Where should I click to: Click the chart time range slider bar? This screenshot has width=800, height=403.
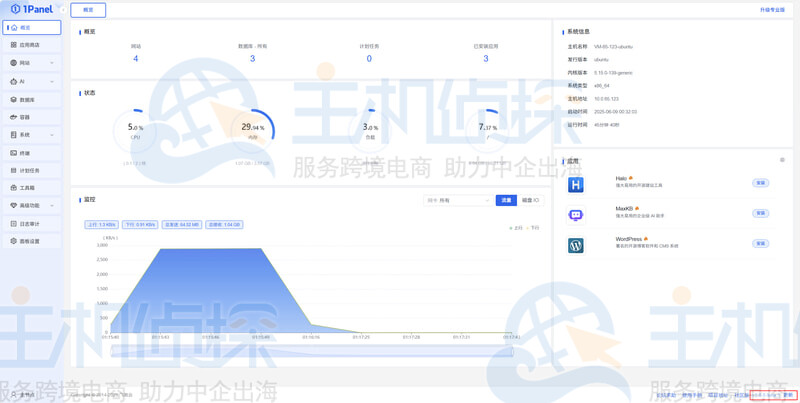pyautogui.click(x=312, y=351)
